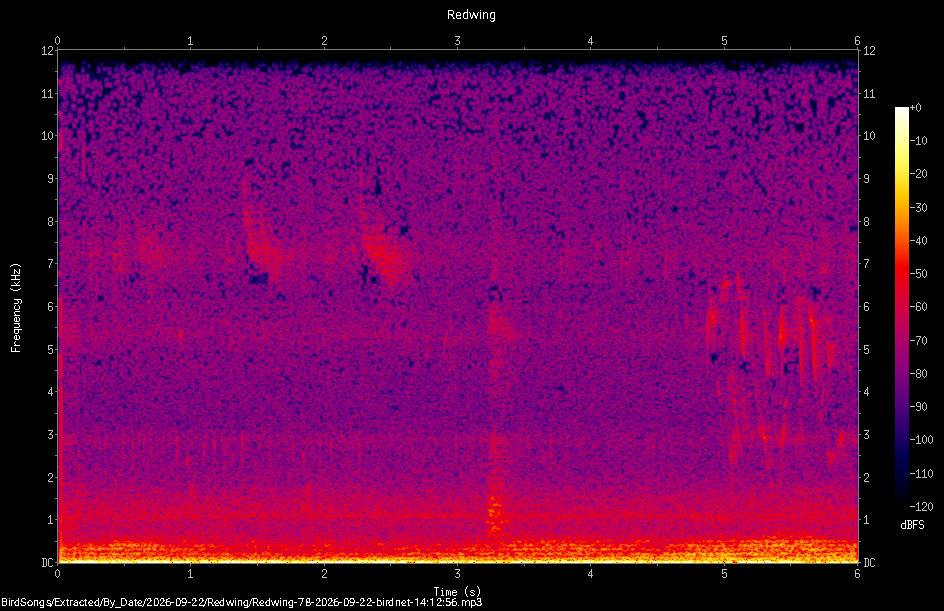Click the -120 value on dBFS scale
The height and width of the screenshot is (611, 944).
pyautogui.click(x=921, y=507)
